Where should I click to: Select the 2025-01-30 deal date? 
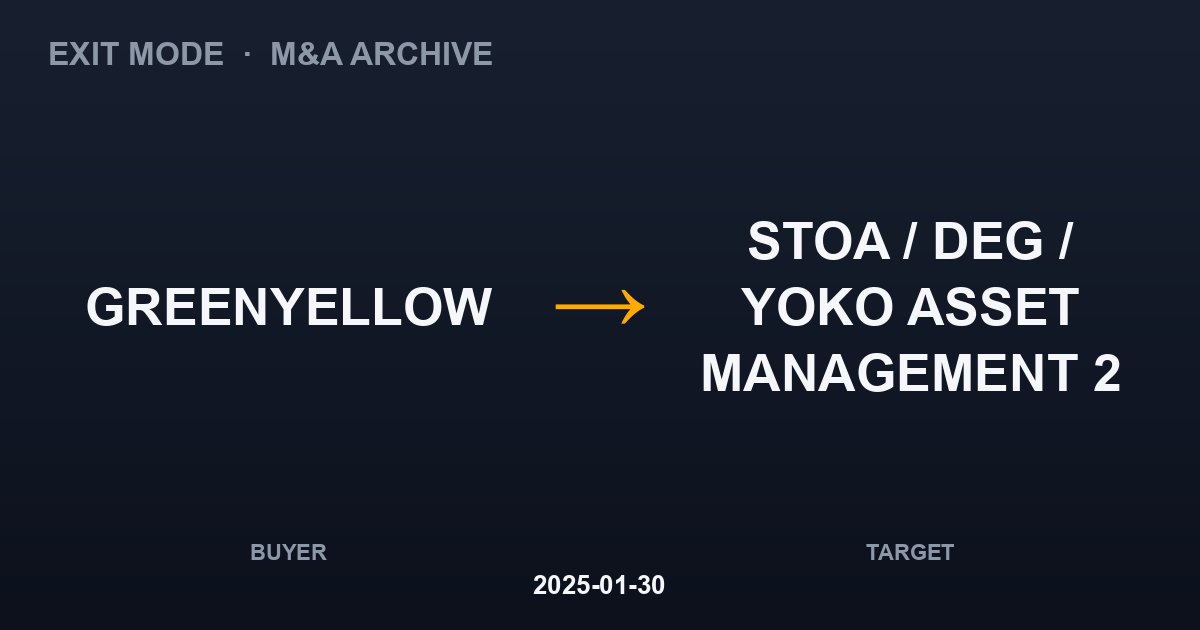599,585
